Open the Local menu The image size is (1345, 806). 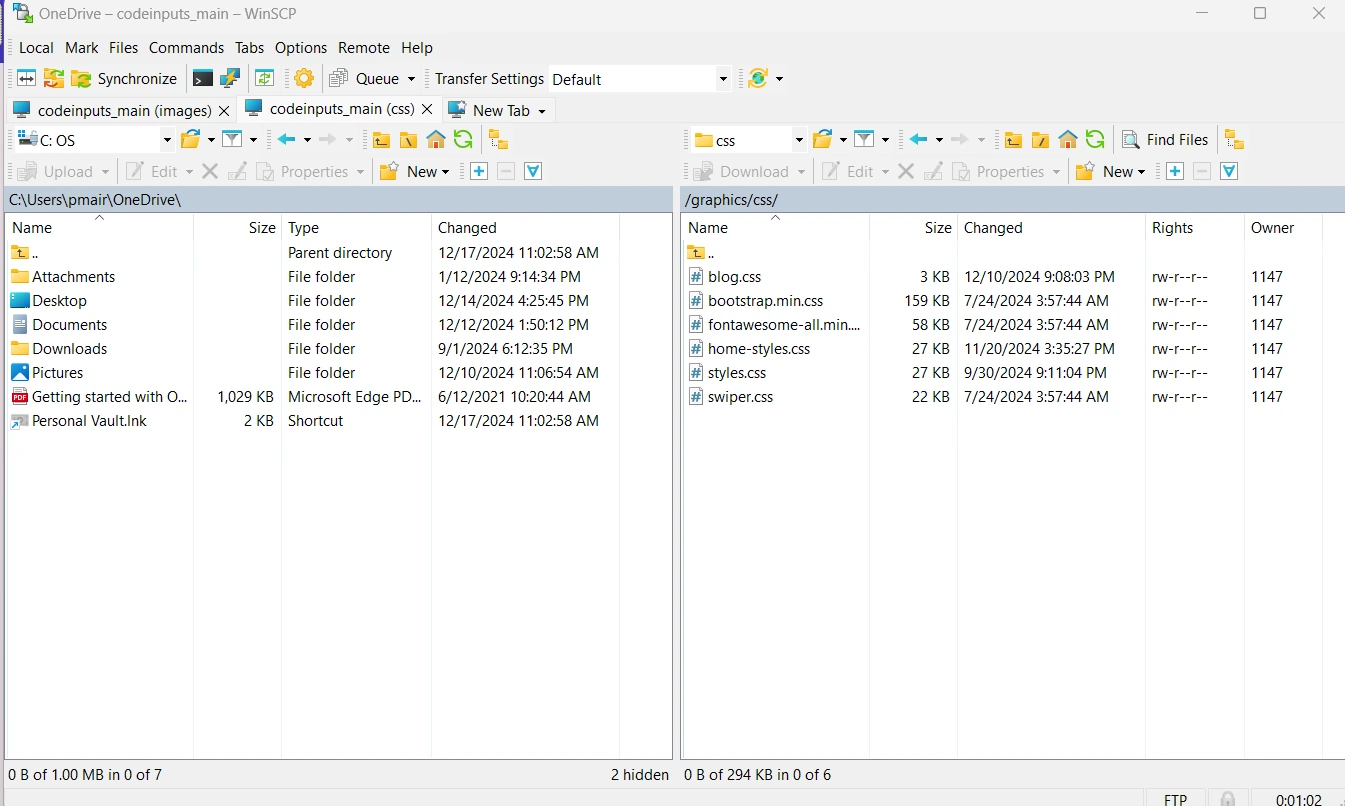(36, 47)
